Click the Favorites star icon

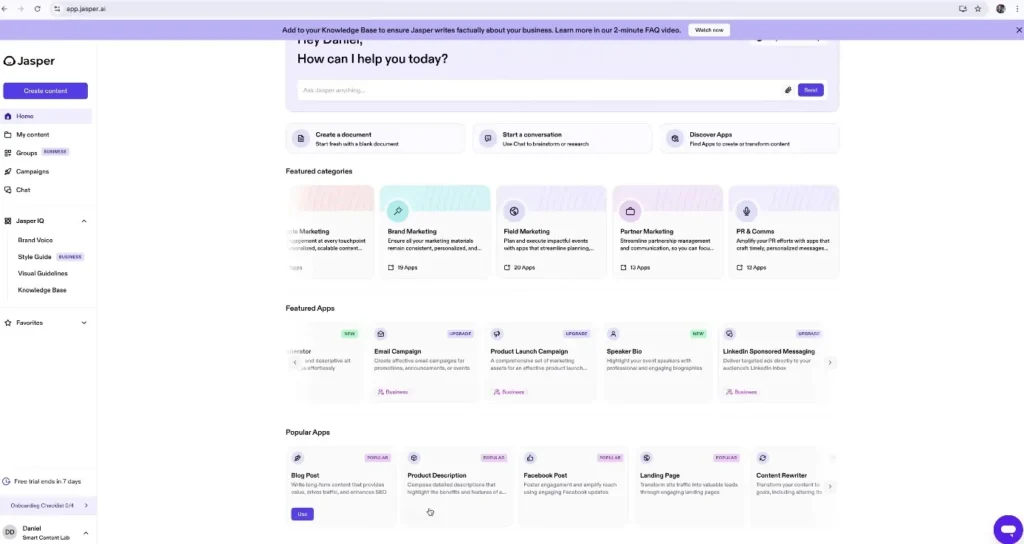[8, 323]
